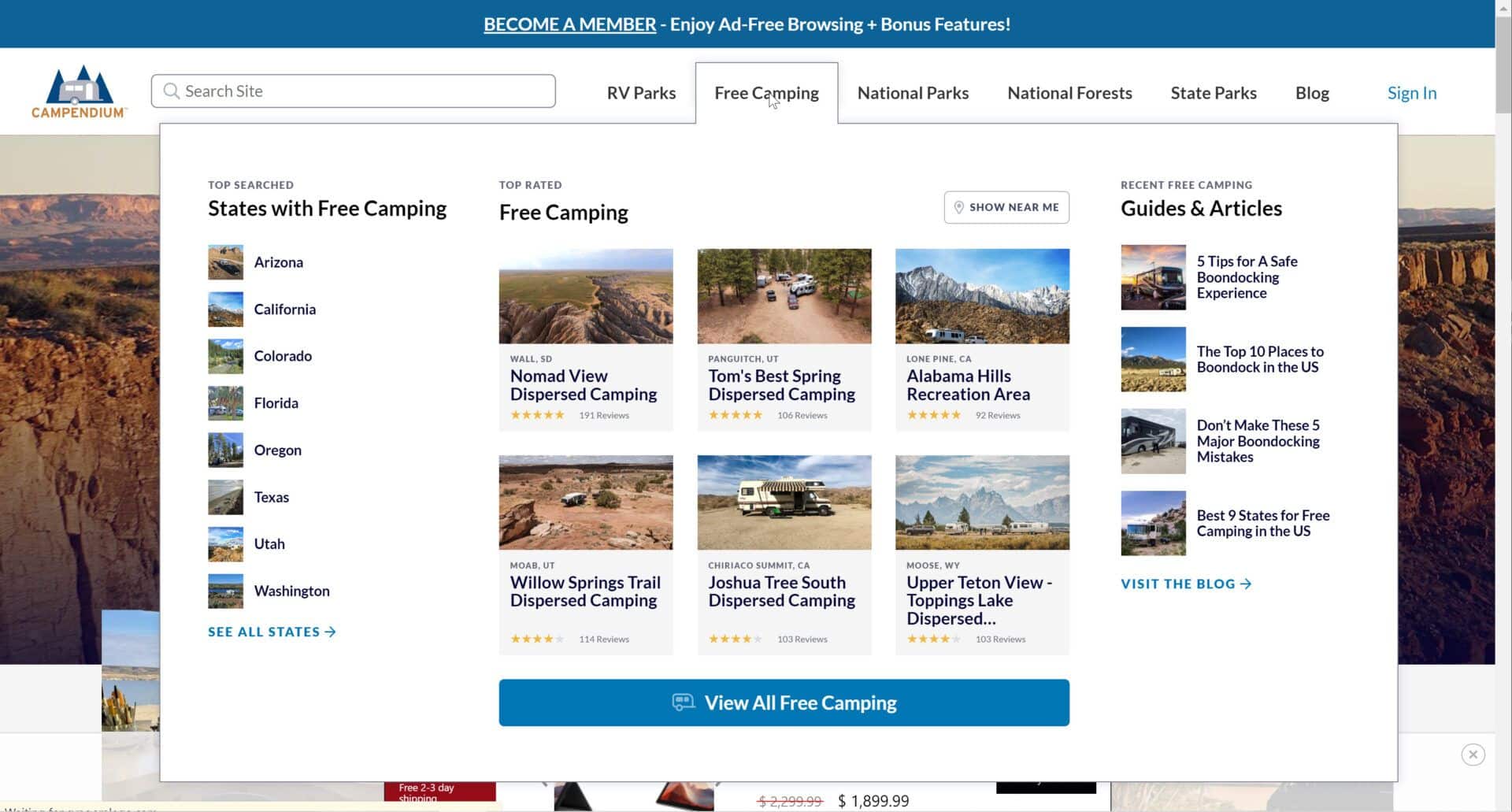Close the bottom ad with X icon

(1473, 755)
